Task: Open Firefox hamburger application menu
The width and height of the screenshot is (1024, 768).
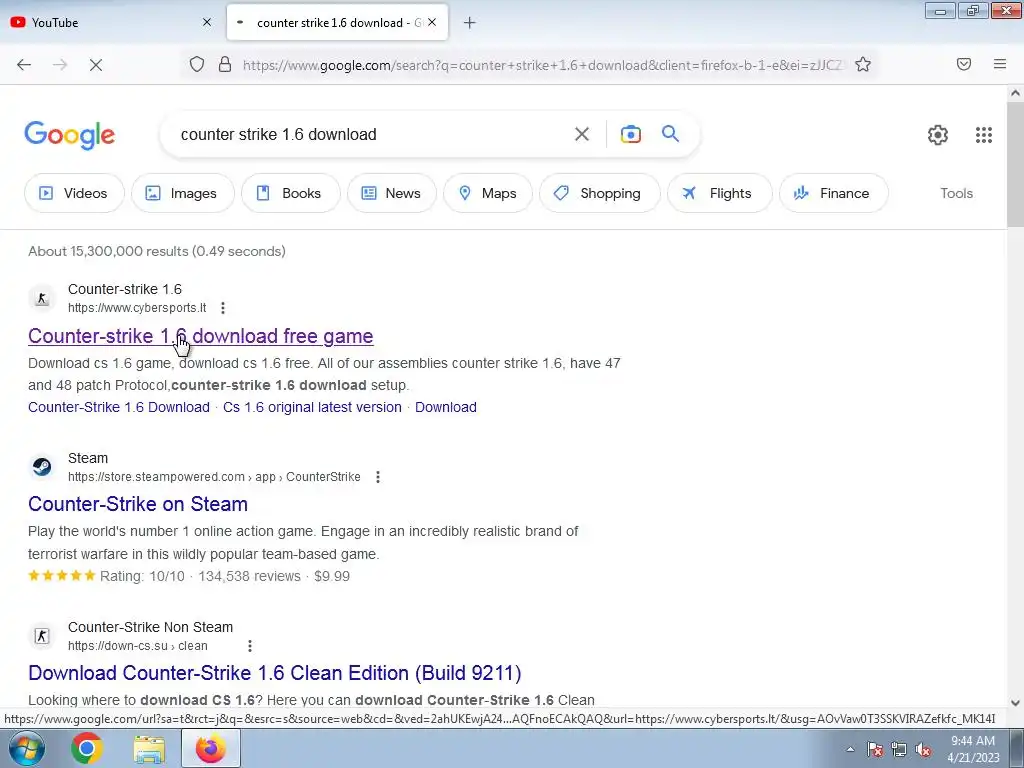Action: (x=1000, y=64)
